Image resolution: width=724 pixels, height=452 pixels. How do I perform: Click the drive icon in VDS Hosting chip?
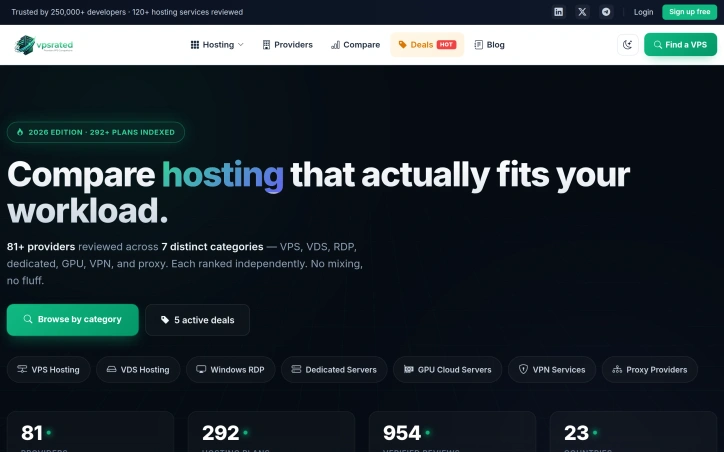(x=111, y=369)
